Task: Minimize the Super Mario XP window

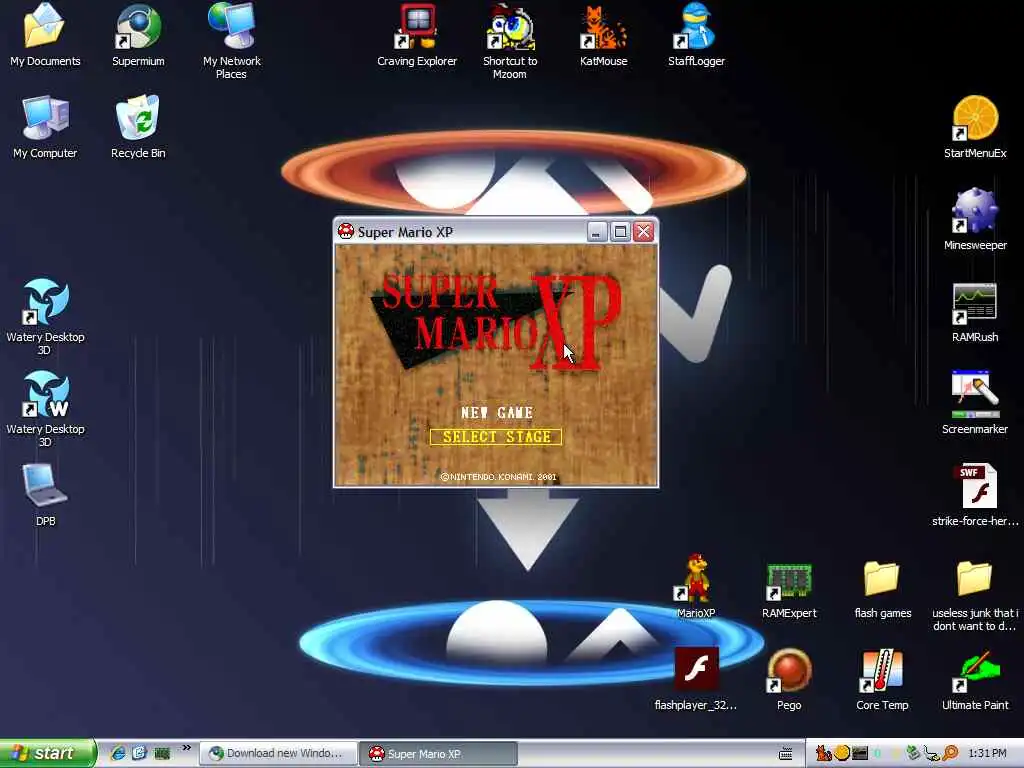Action: point(596,232)
